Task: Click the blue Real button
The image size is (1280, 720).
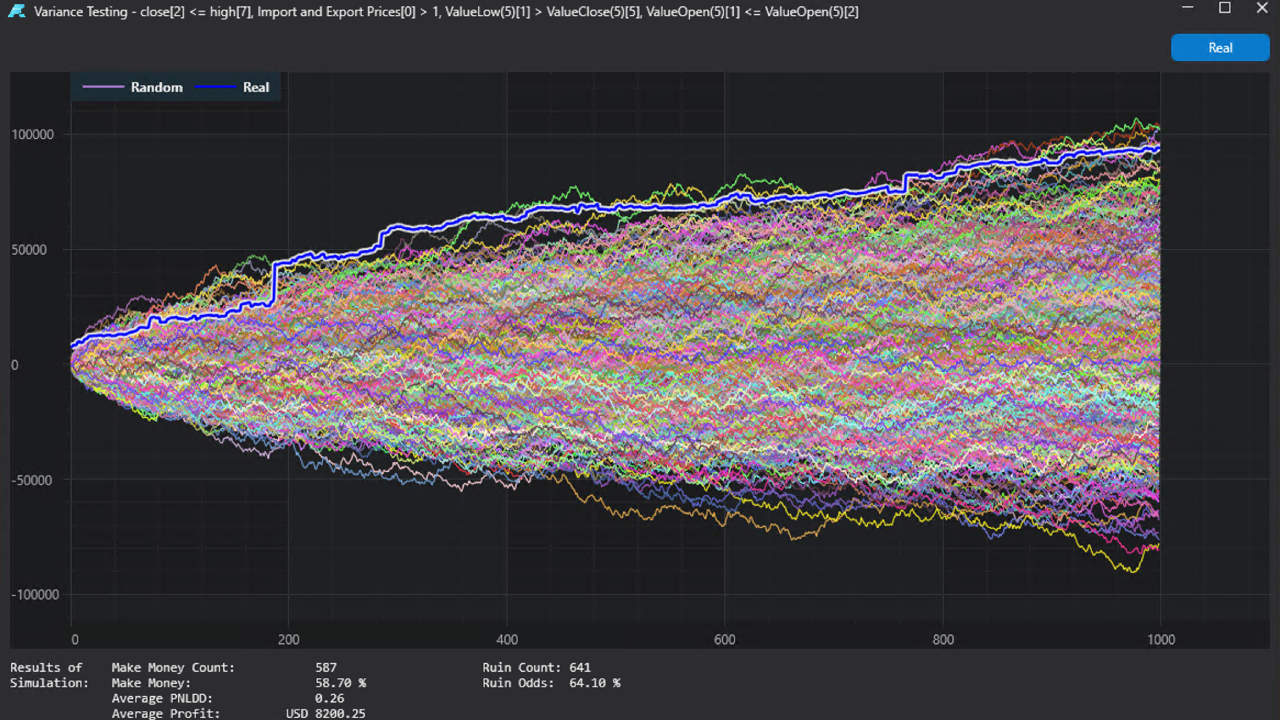Action: tap(1220, 47)
